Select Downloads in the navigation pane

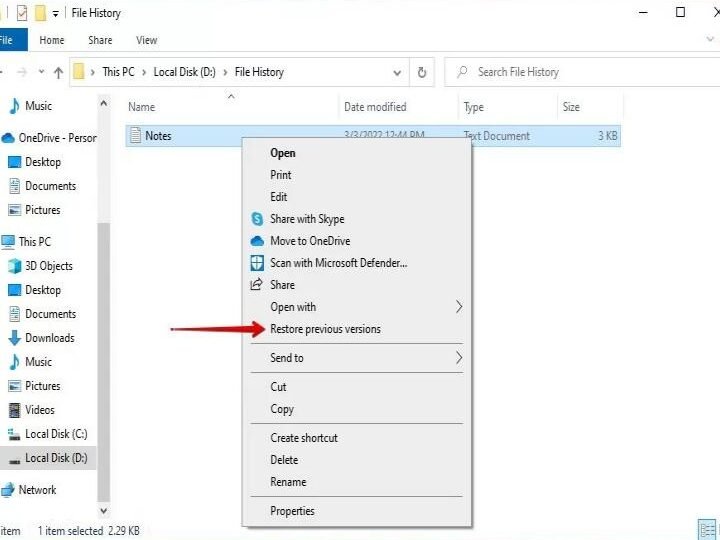[x=48, y=338]
